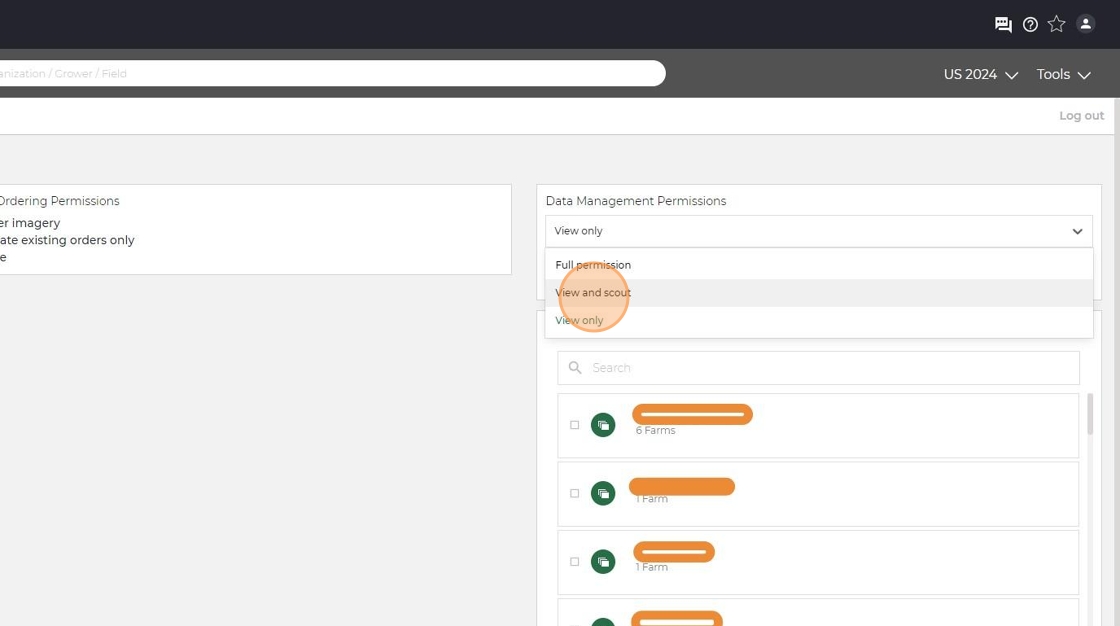Expand the Tools menu
The image size is (1120, 626).
[1064, 74]
